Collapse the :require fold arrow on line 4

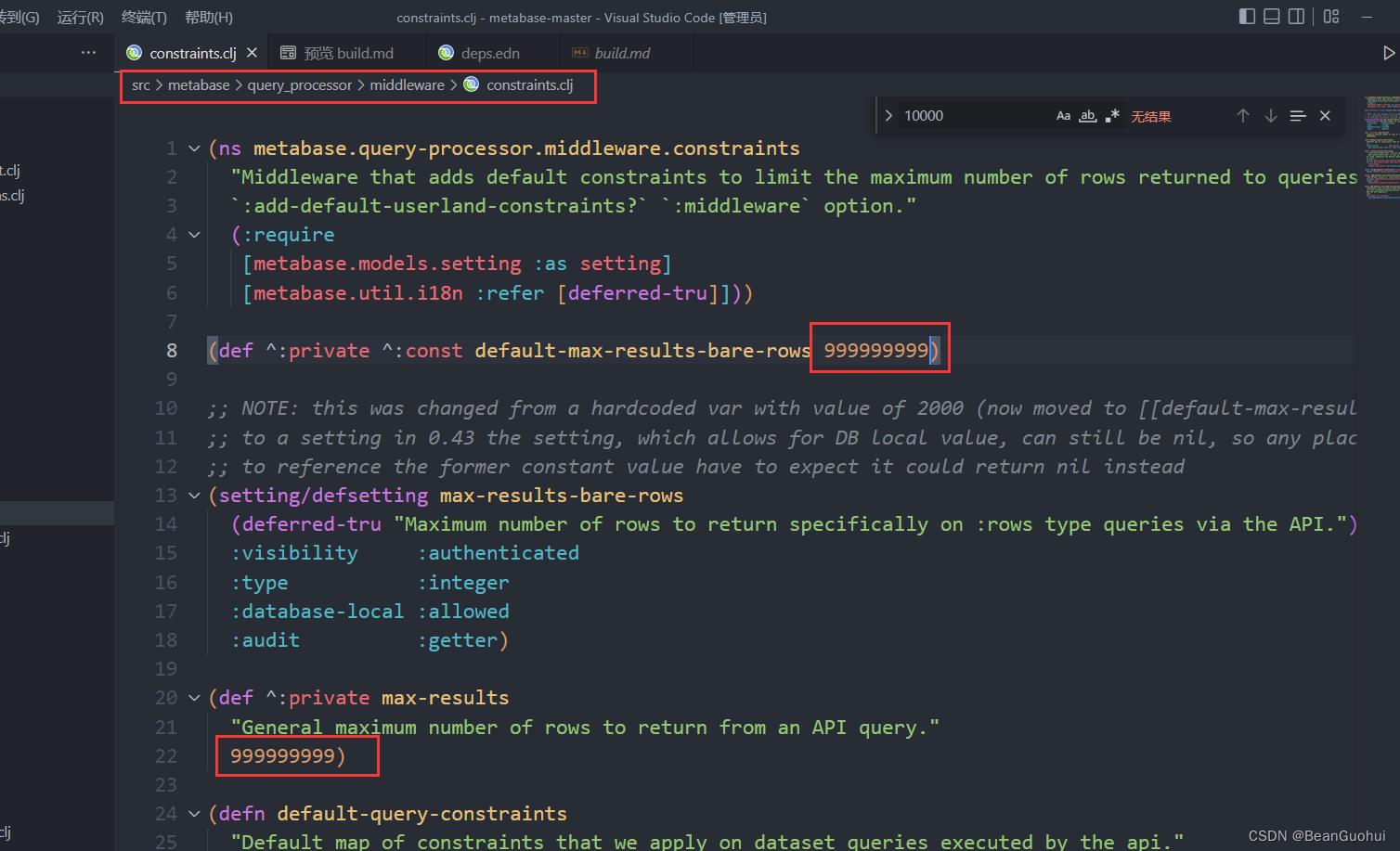click(194, 235)
